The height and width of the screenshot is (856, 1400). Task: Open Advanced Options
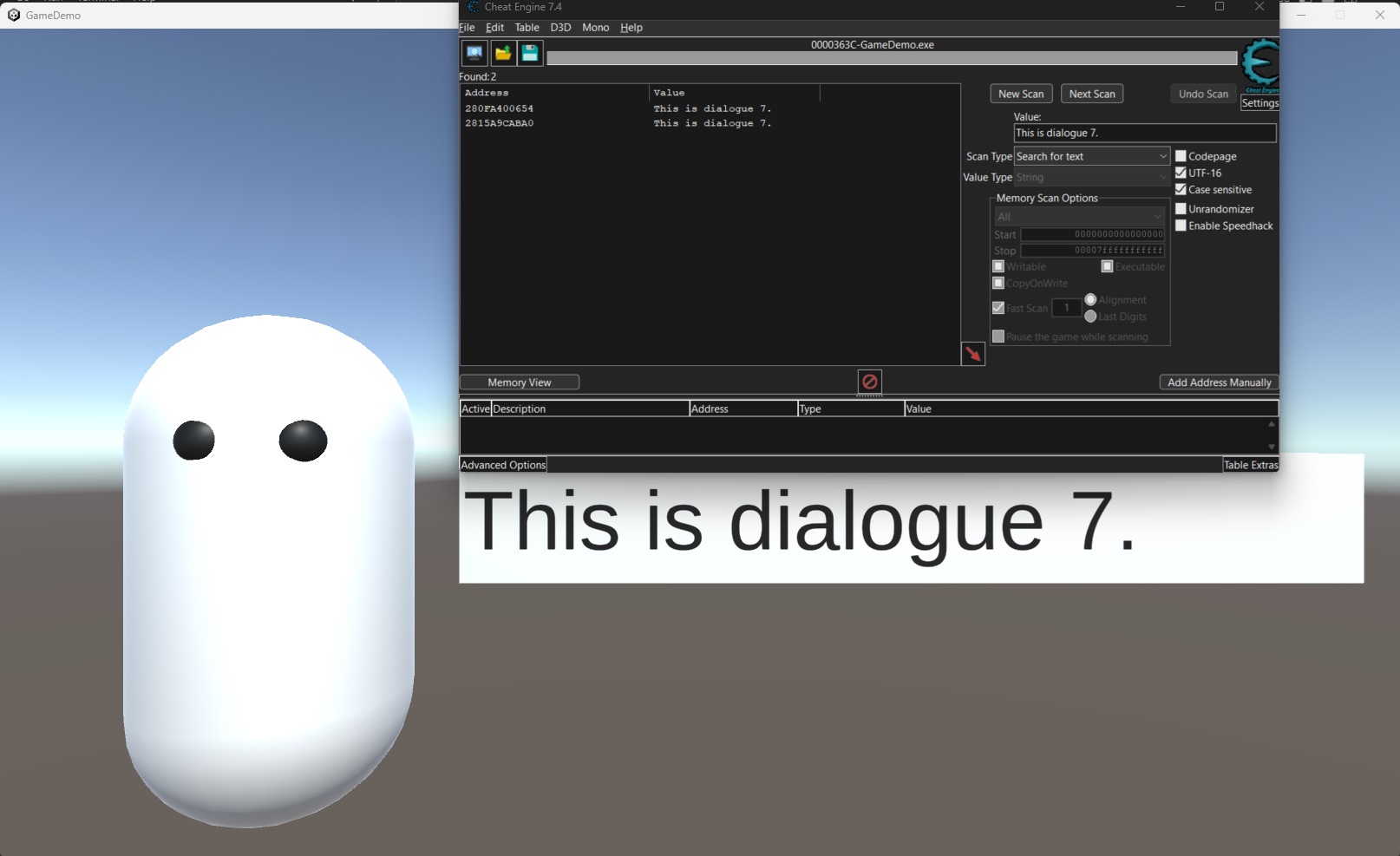point(503,465)
